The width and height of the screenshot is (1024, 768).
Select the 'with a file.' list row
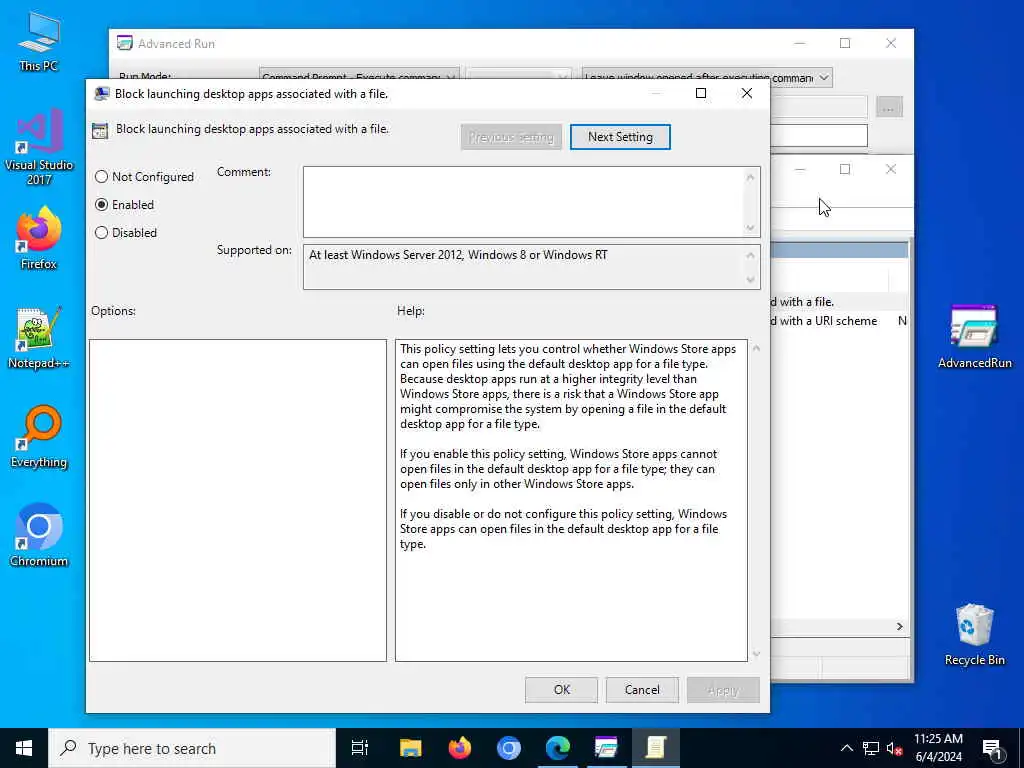tap(839, 302)
